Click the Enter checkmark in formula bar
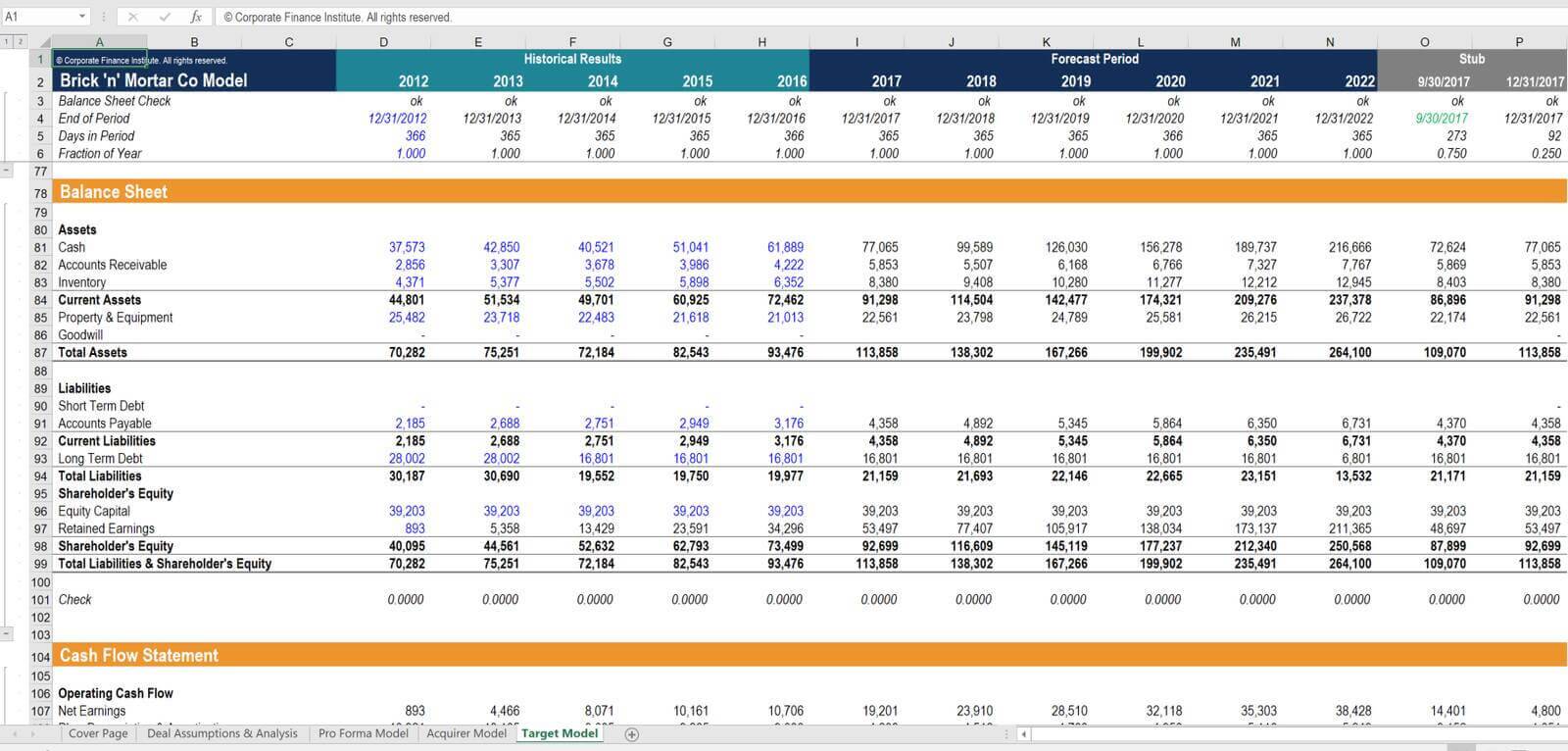Screen dimensions: 1568x751 (x=165, y=17)
